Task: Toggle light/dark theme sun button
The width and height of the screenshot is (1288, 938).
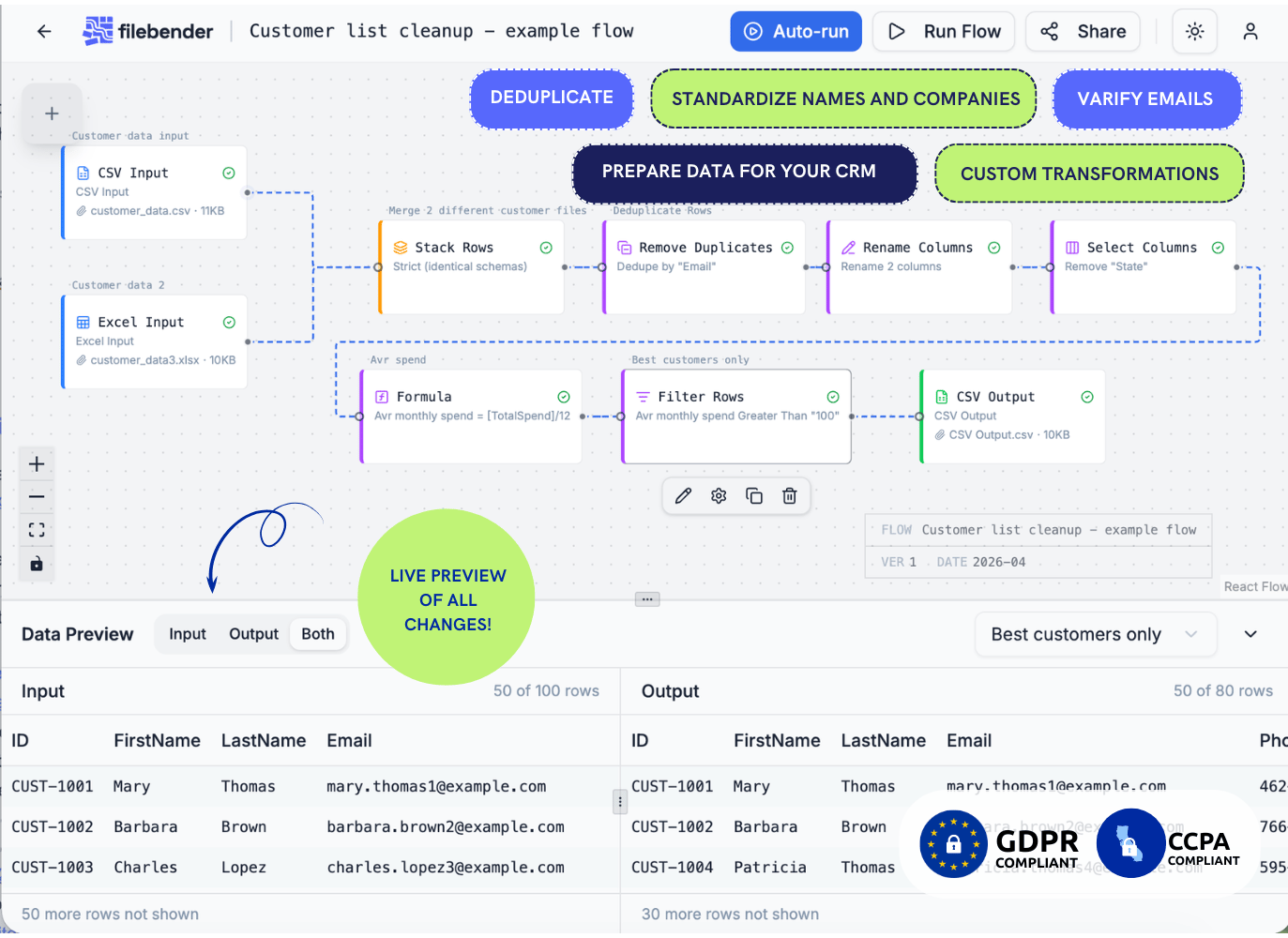Action: pos(1194,31)
